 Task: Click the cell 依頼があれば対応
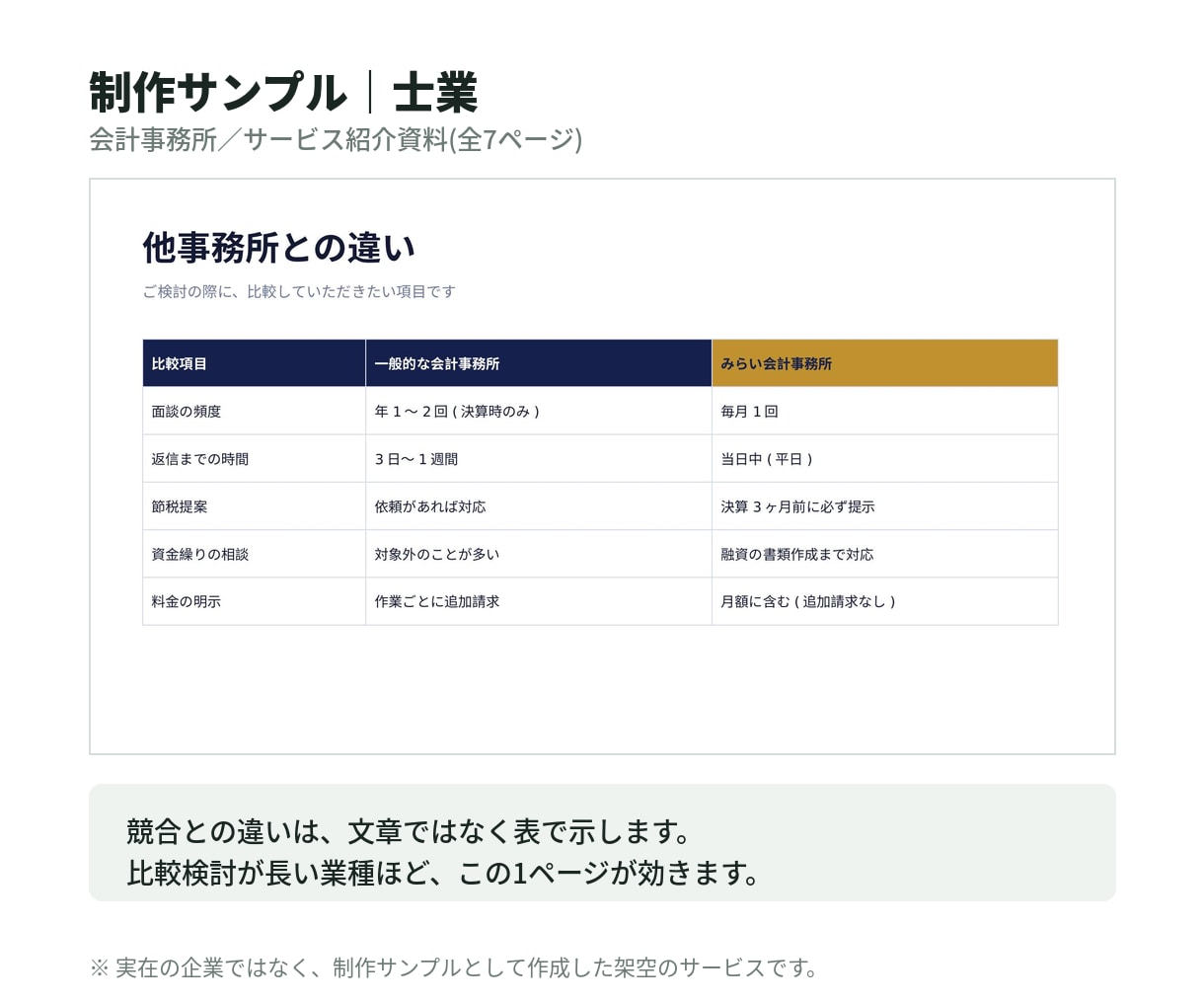coord(539,505)
